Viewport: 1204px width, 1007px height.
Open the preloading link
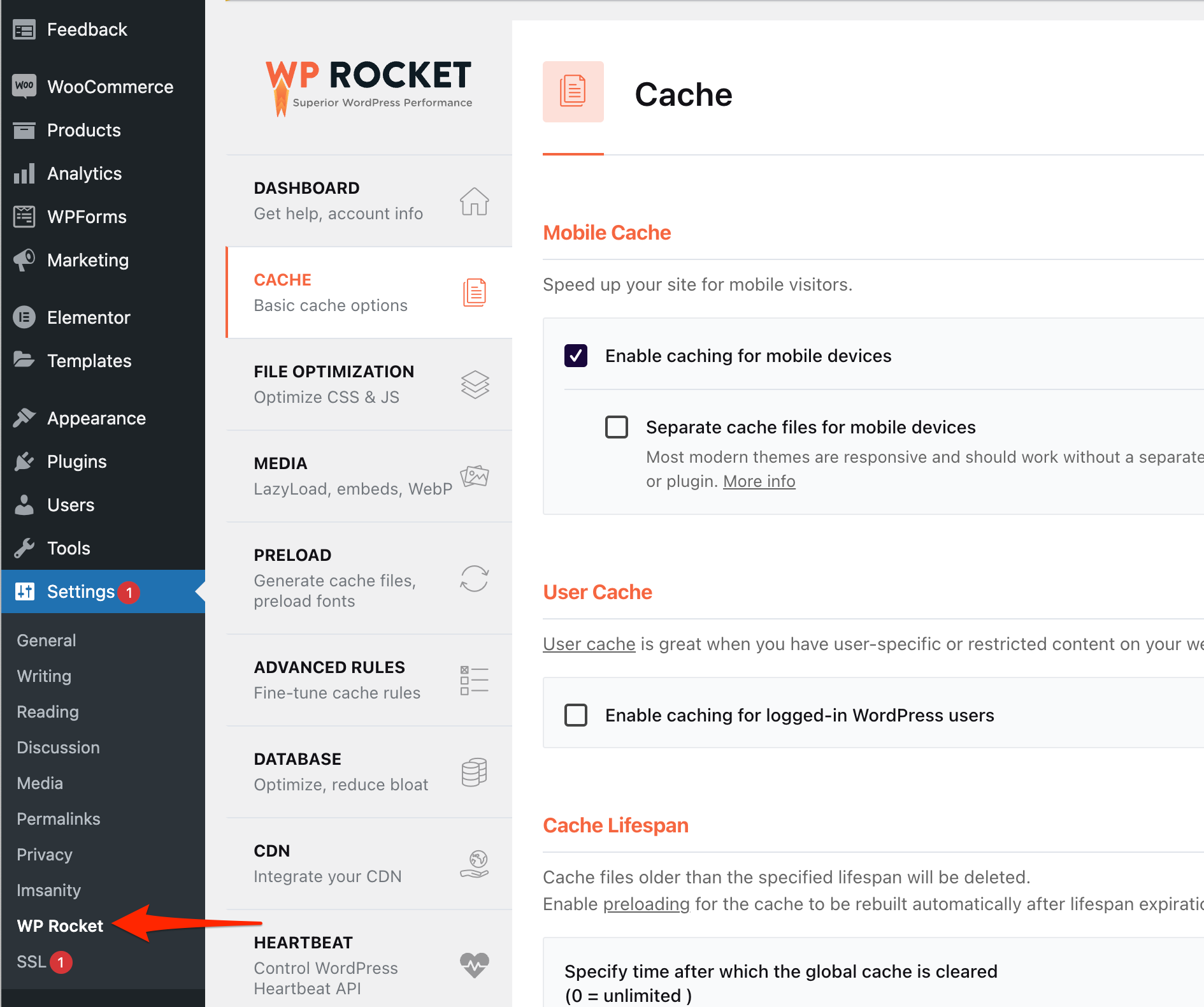[646, 904]
